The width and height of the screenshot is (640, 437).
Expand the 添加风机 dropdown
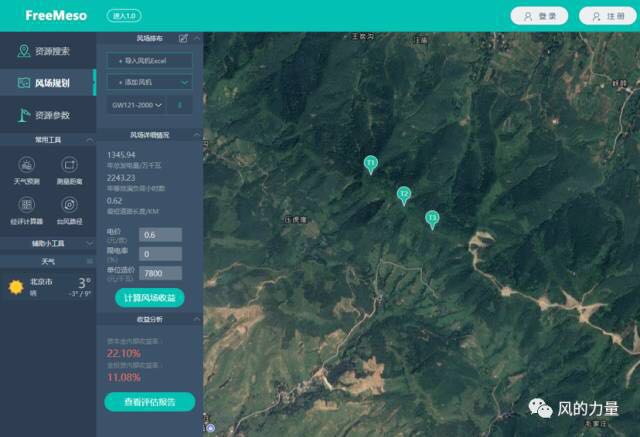pyautogui.click(x=150, y=82)
